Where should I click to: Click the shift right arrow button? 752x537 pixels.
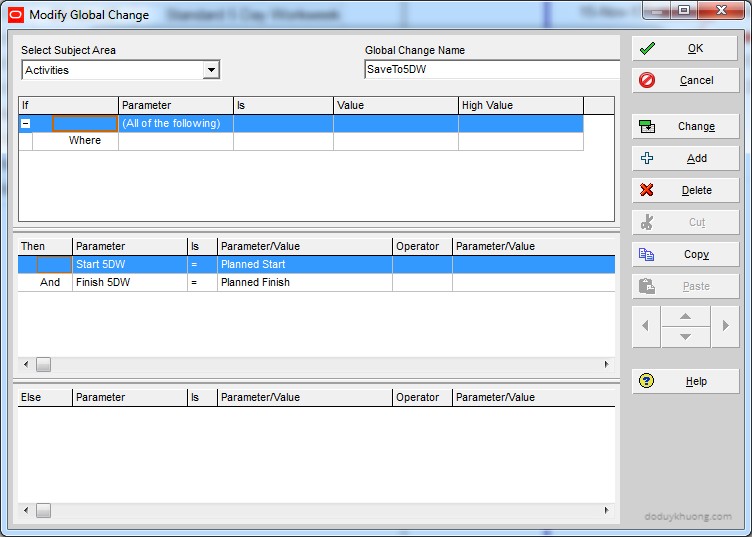pos(725,326)
